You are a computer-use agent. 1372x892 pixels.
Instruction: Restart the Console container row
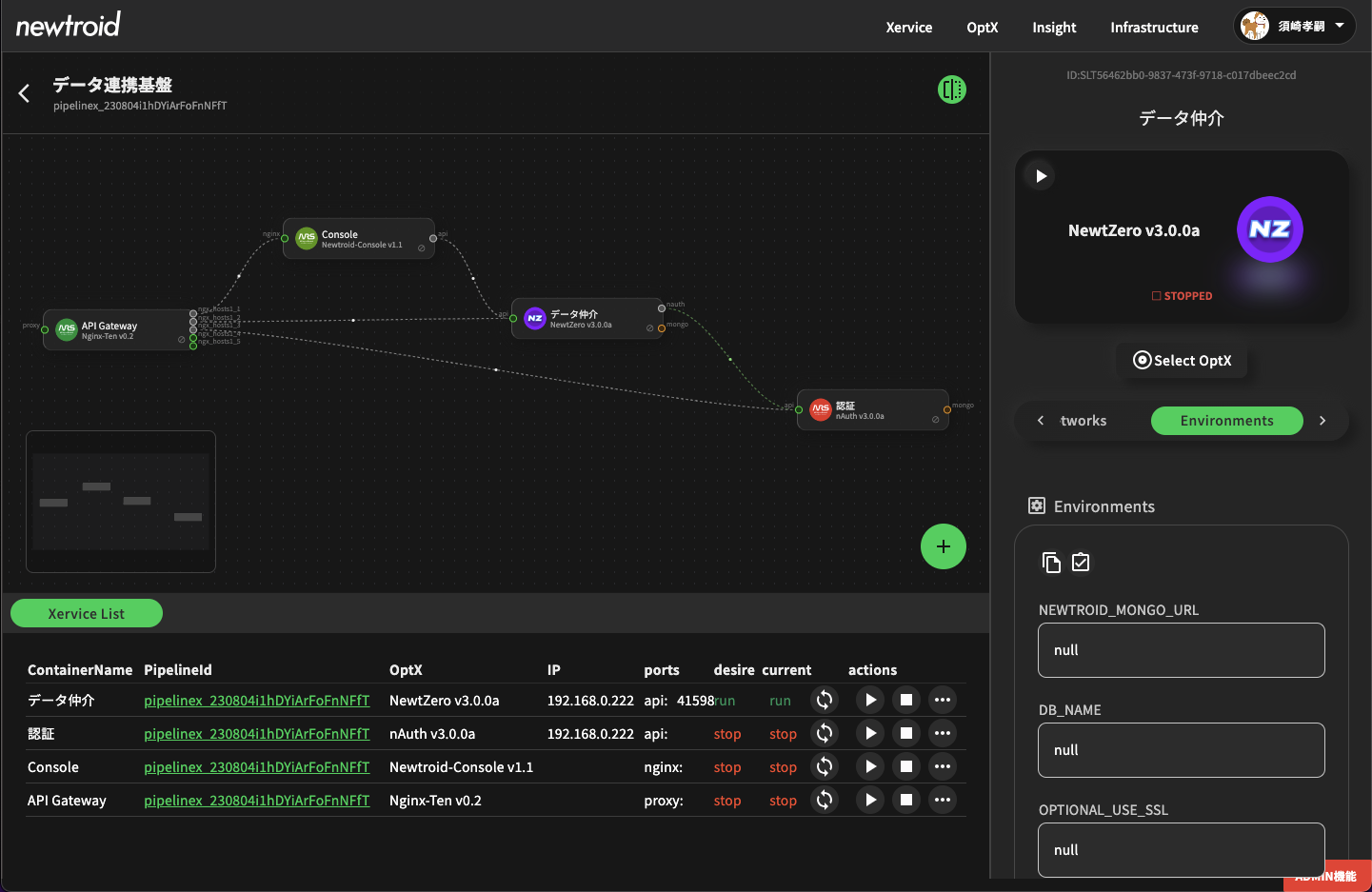coord(825,766)
